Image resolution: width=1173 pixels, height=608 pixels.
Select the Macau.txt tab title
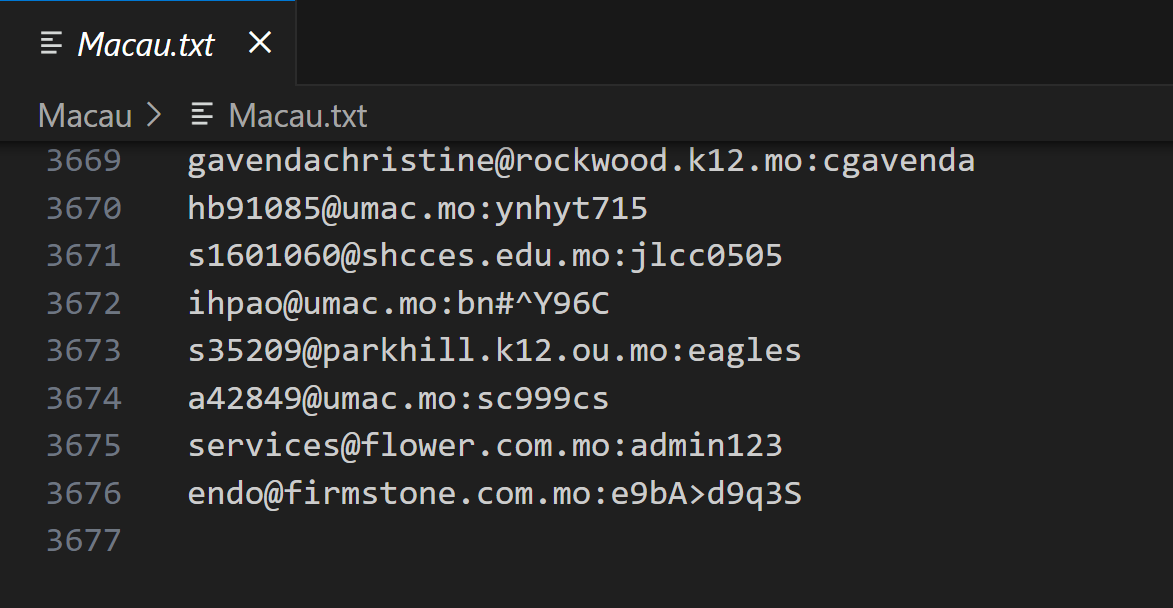[146, 44]
